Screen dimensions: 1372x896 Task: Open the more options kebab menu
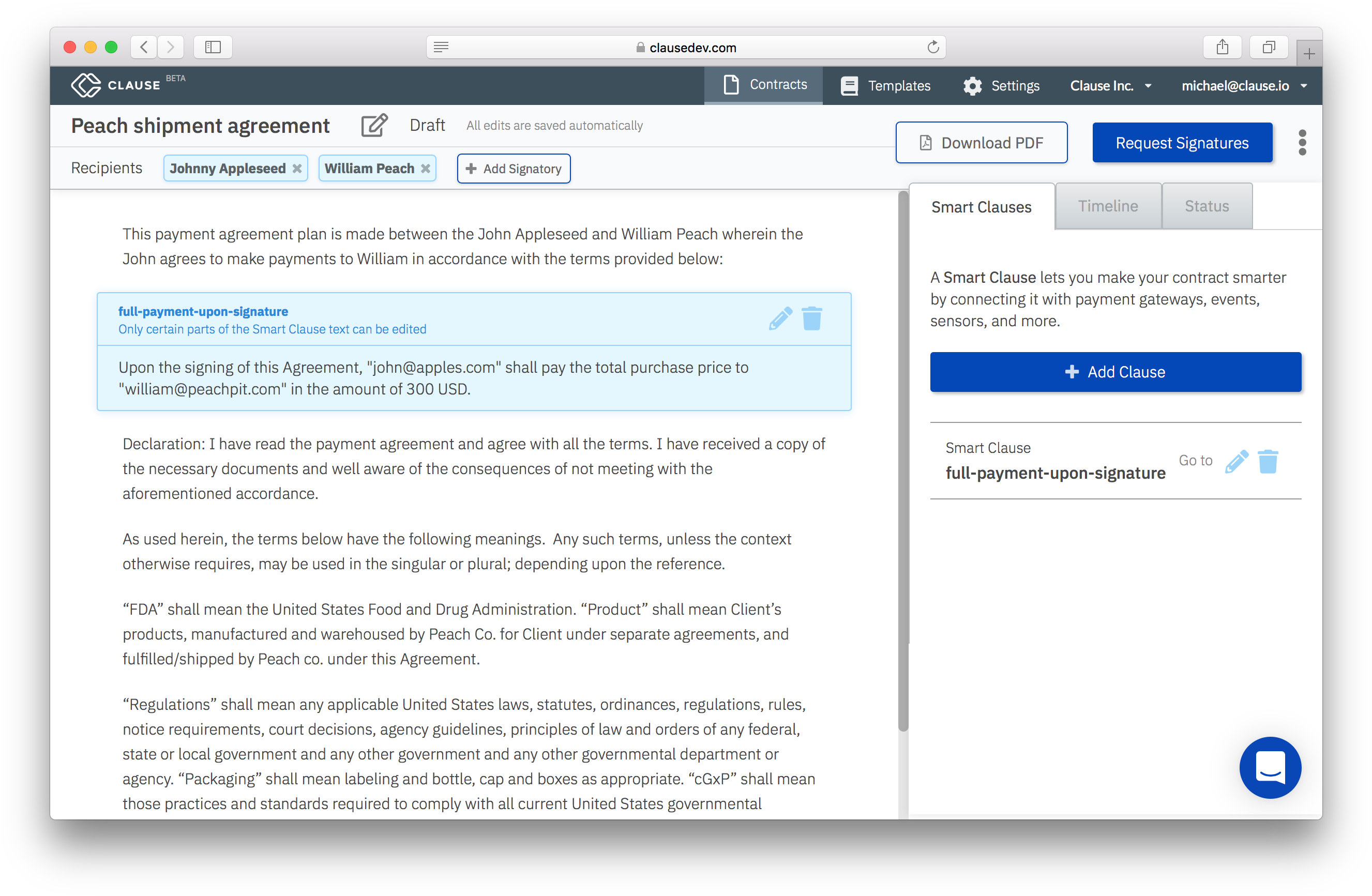1302,142
